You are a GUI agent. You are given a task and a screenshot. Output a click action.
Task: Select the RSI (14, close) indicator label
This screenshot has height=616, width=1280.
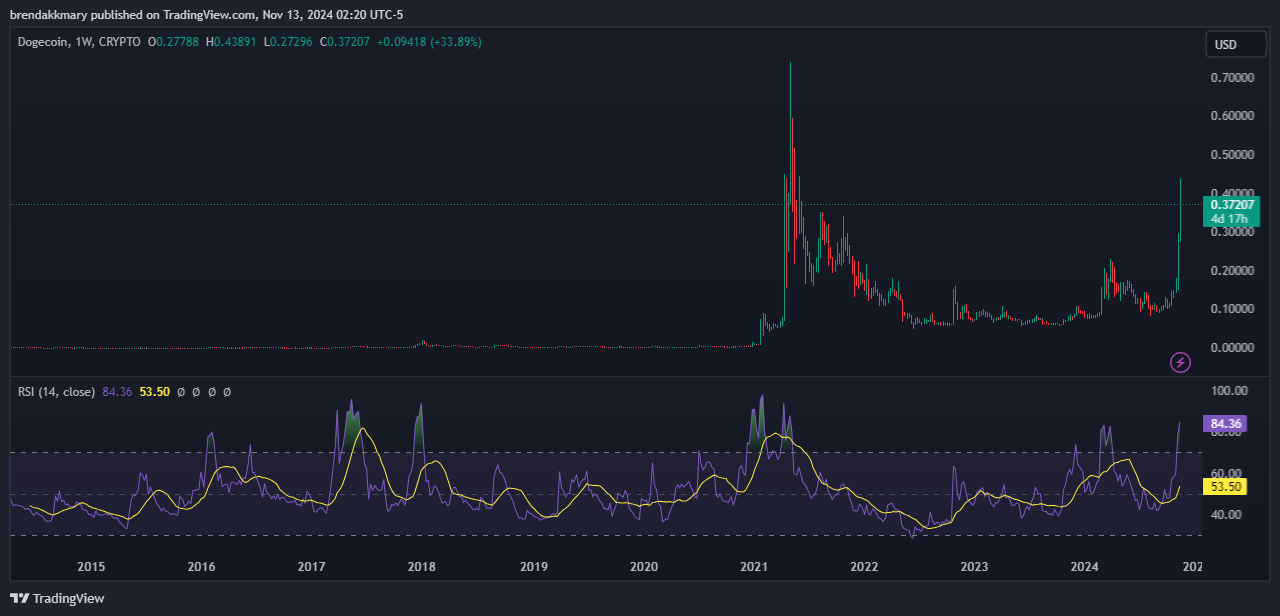pos(57,392)
